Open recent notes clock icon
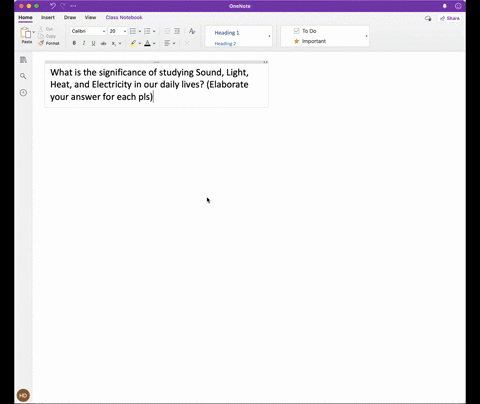Screen dimensions: 480x404 [23, 93]
